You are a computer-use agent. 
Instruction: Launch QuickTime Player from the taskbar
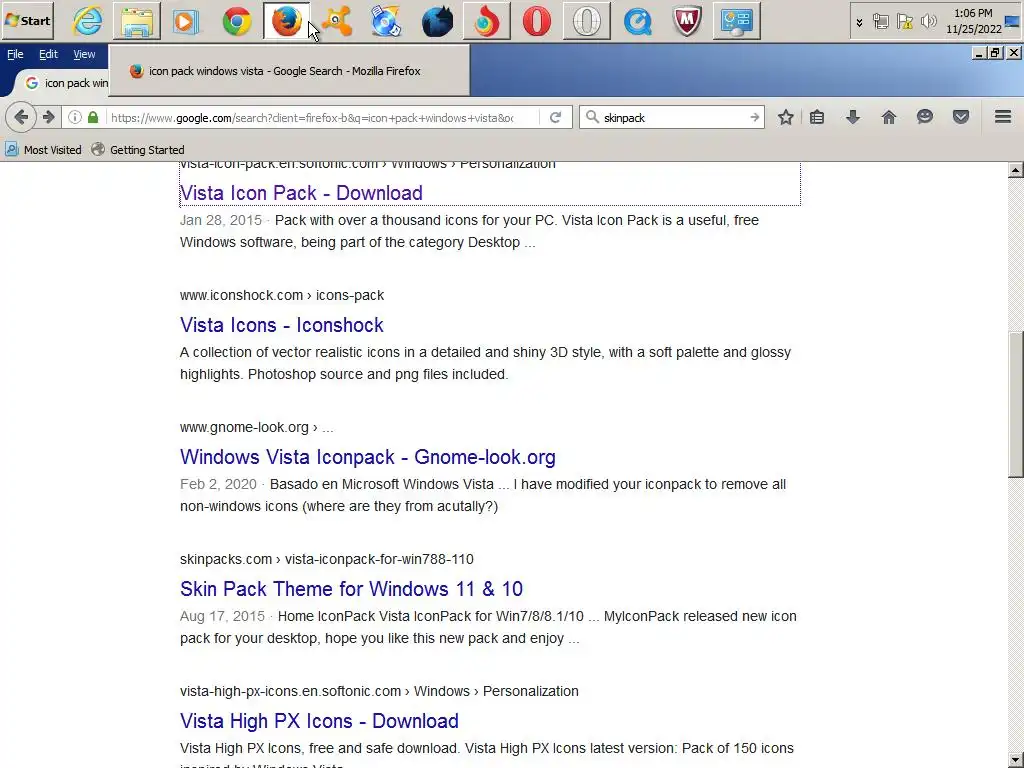[x=637, y=21]
